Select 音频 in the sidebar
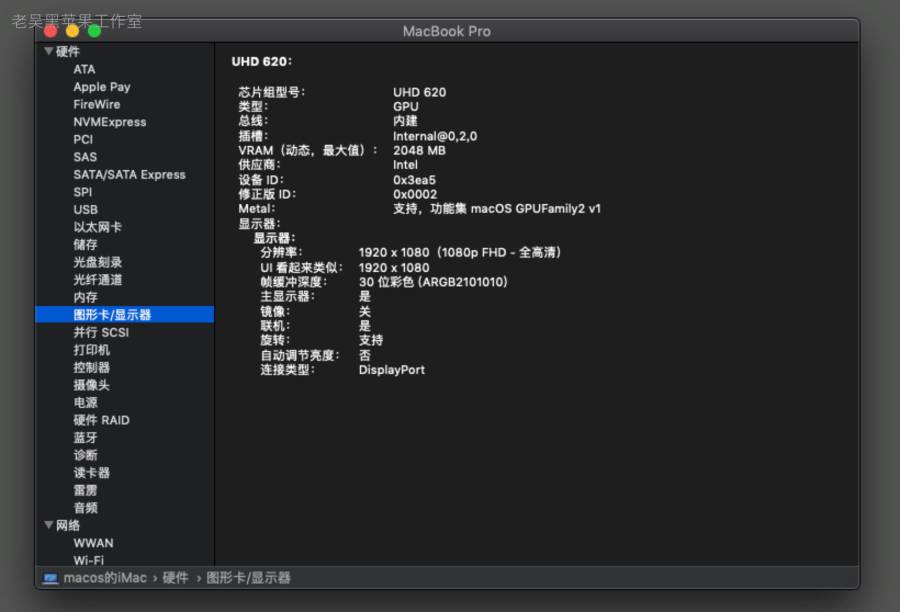This screenshot has width=900, height=612. (85, 508)
